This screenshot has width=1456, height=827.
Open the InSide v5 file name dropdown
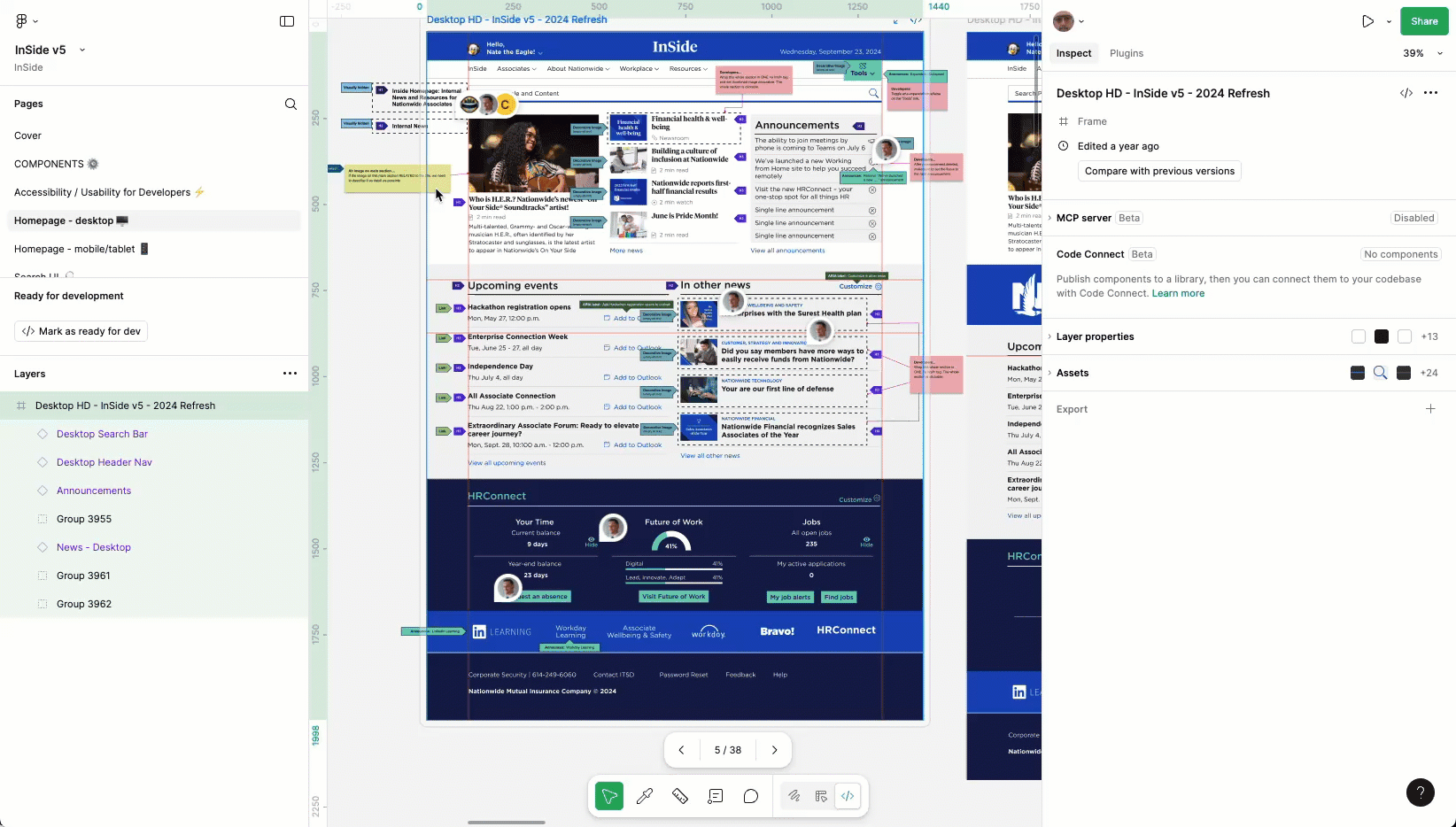pyautogui.click(x=82, y=50)
